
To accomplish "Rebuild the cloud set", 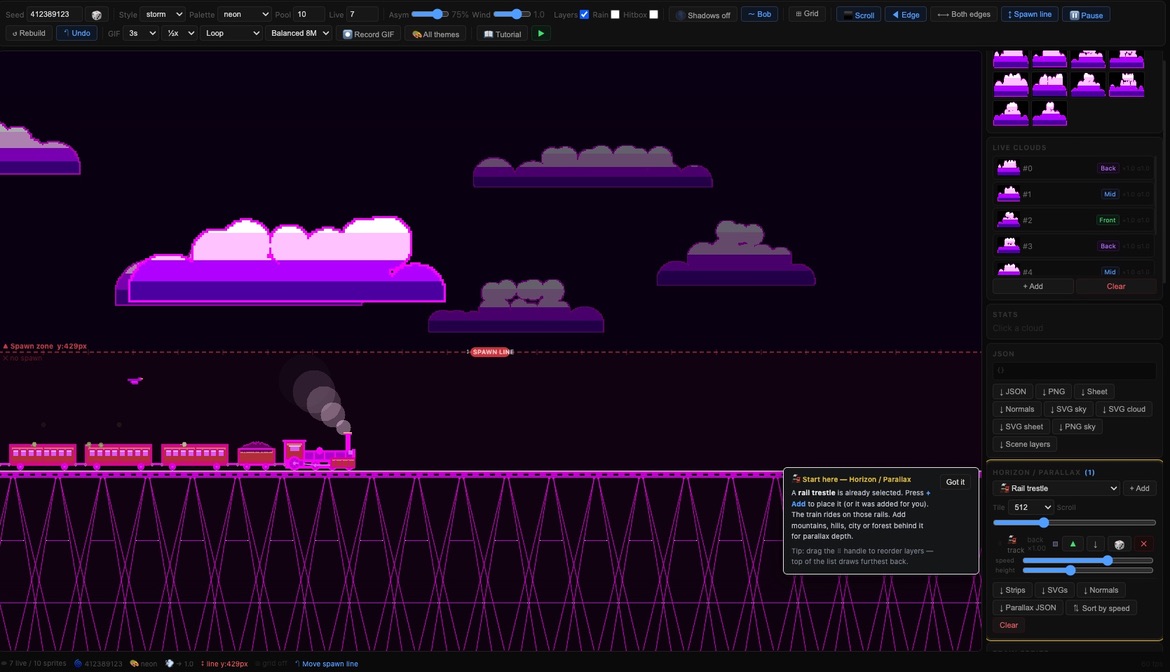I will pos(29,34).
